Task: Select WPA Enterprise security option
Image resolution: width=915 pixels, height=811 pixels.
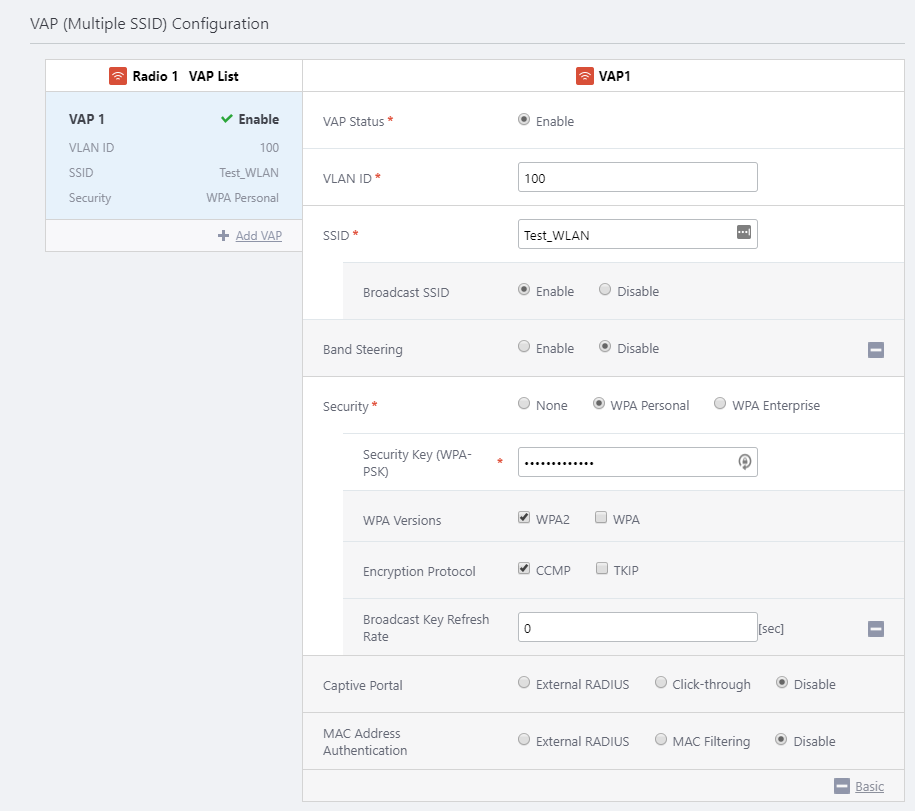Action: tap(720, 404)
